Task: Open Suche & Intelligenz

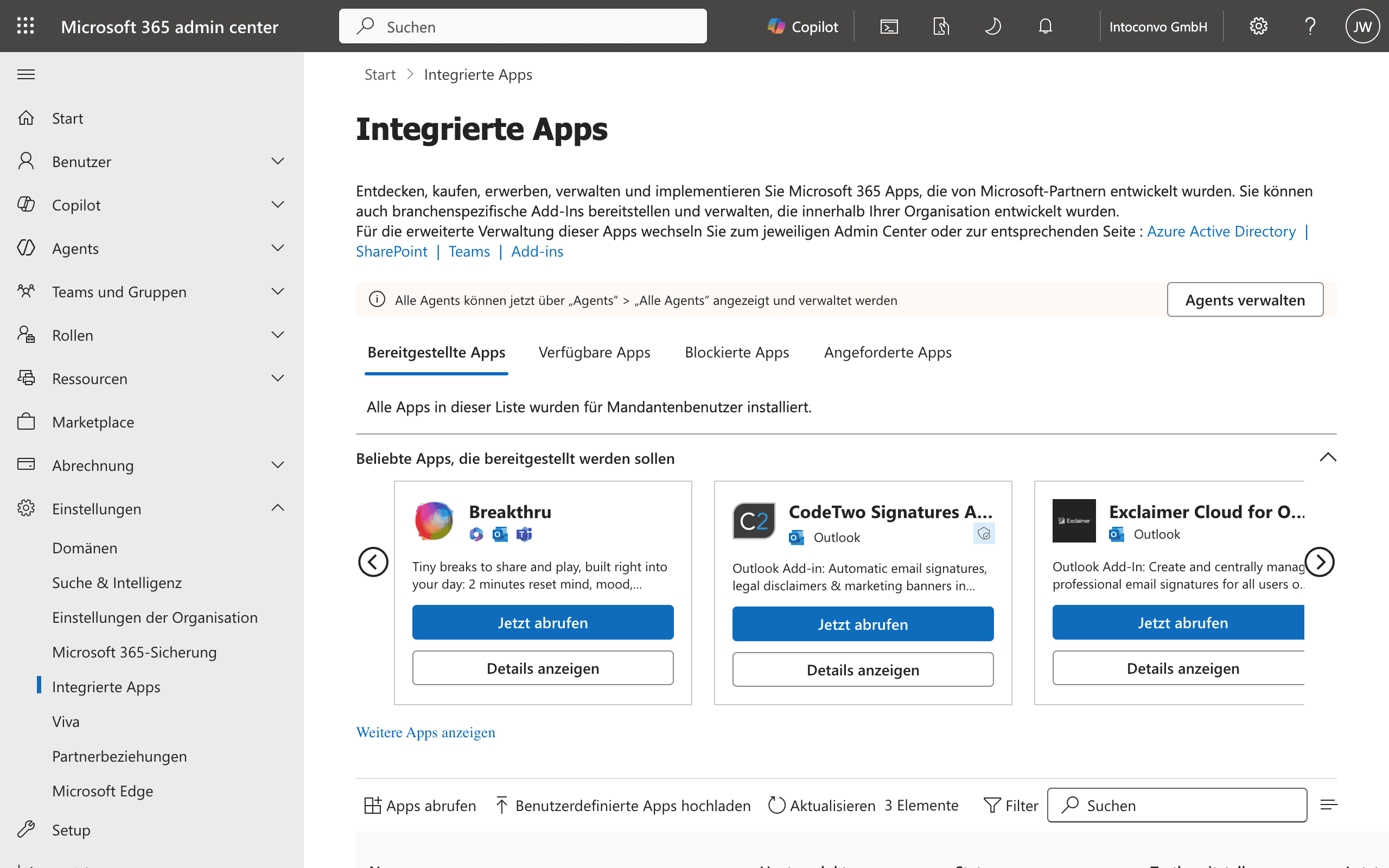Action: [117, 583]
